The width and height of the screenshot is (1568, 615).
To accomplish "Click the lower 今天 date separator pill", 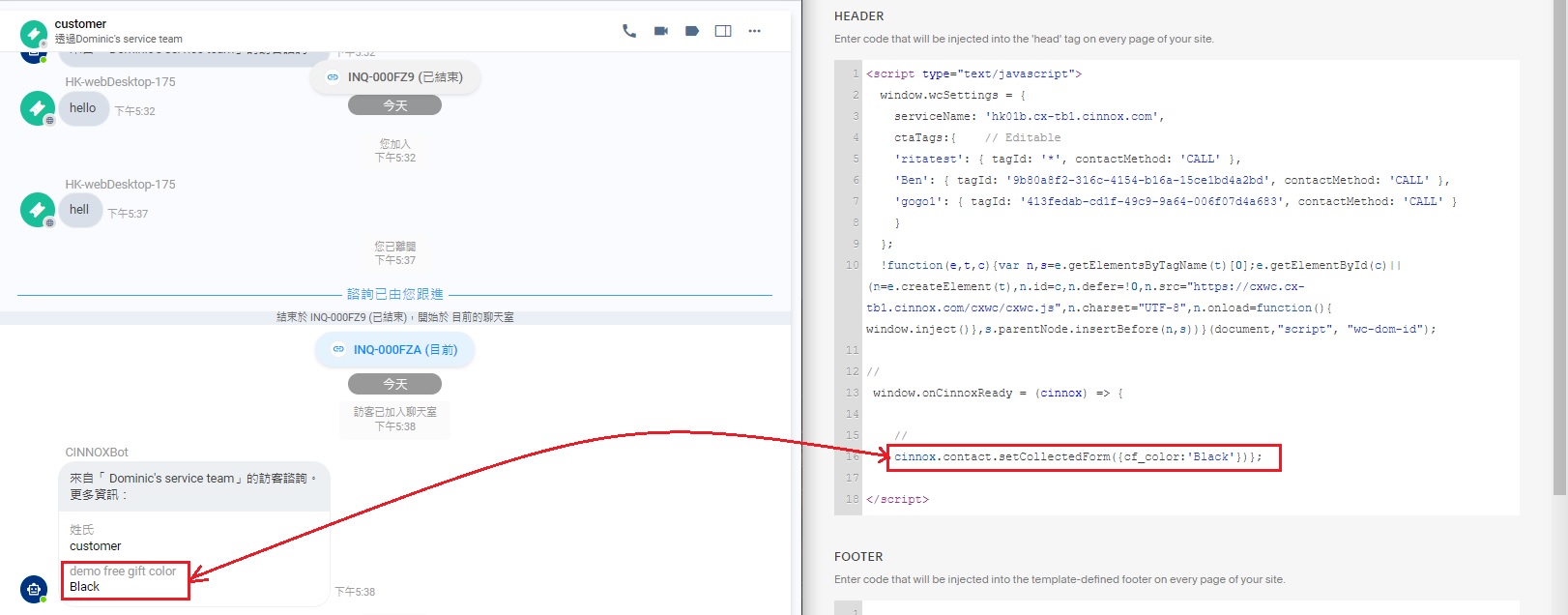I will point(394,384).
